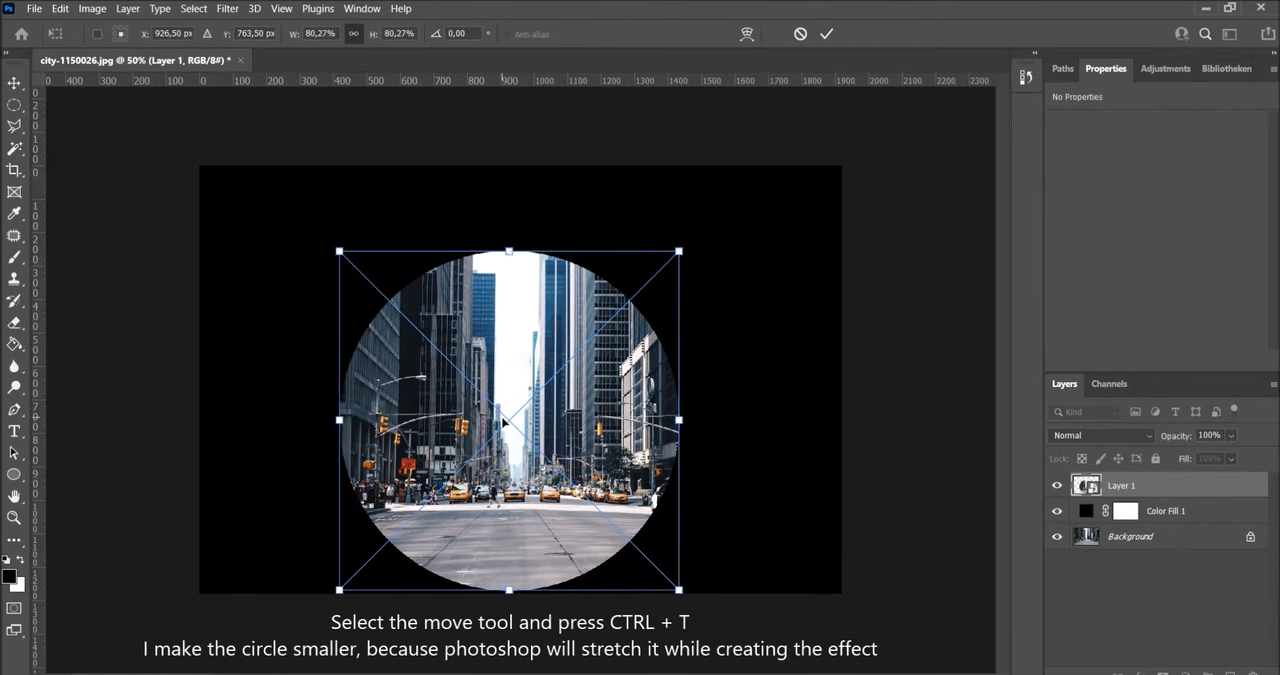Image resolution: width=1280 pixels, height=675 pixels.
Task: Select the Blur tool
Action: tap(14, 366)
